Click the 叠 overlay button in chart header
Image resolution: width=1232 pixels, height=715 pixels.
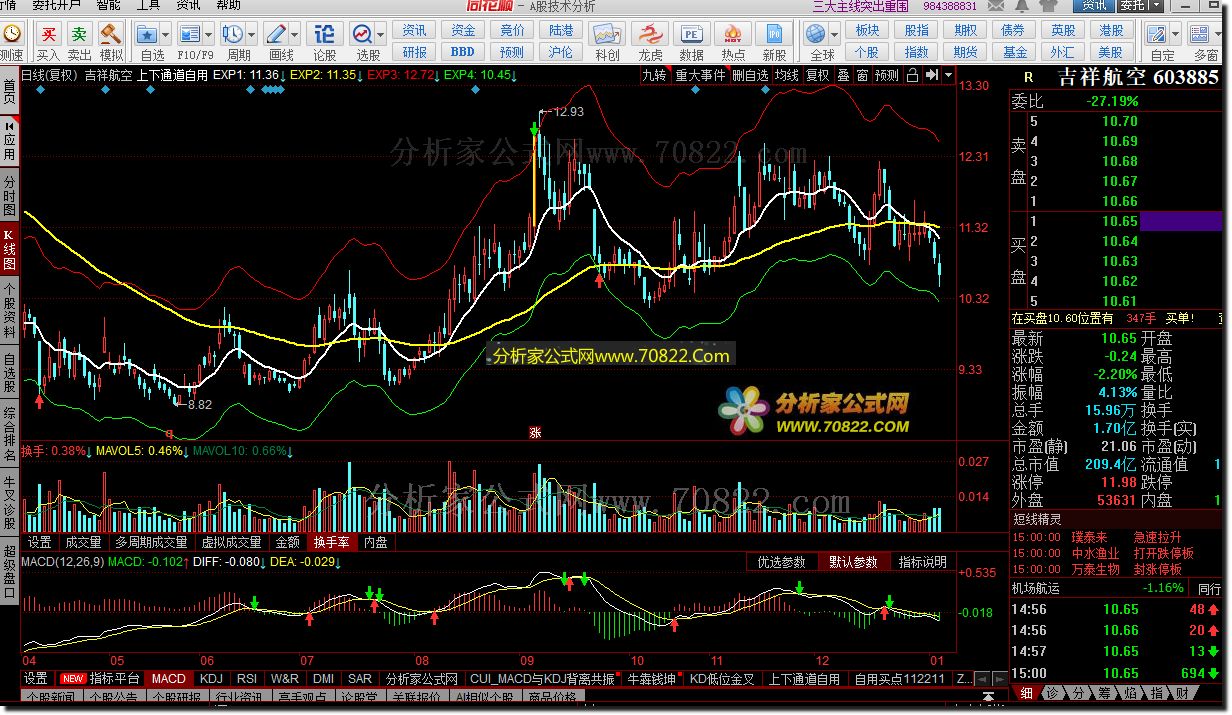point(843,75)
